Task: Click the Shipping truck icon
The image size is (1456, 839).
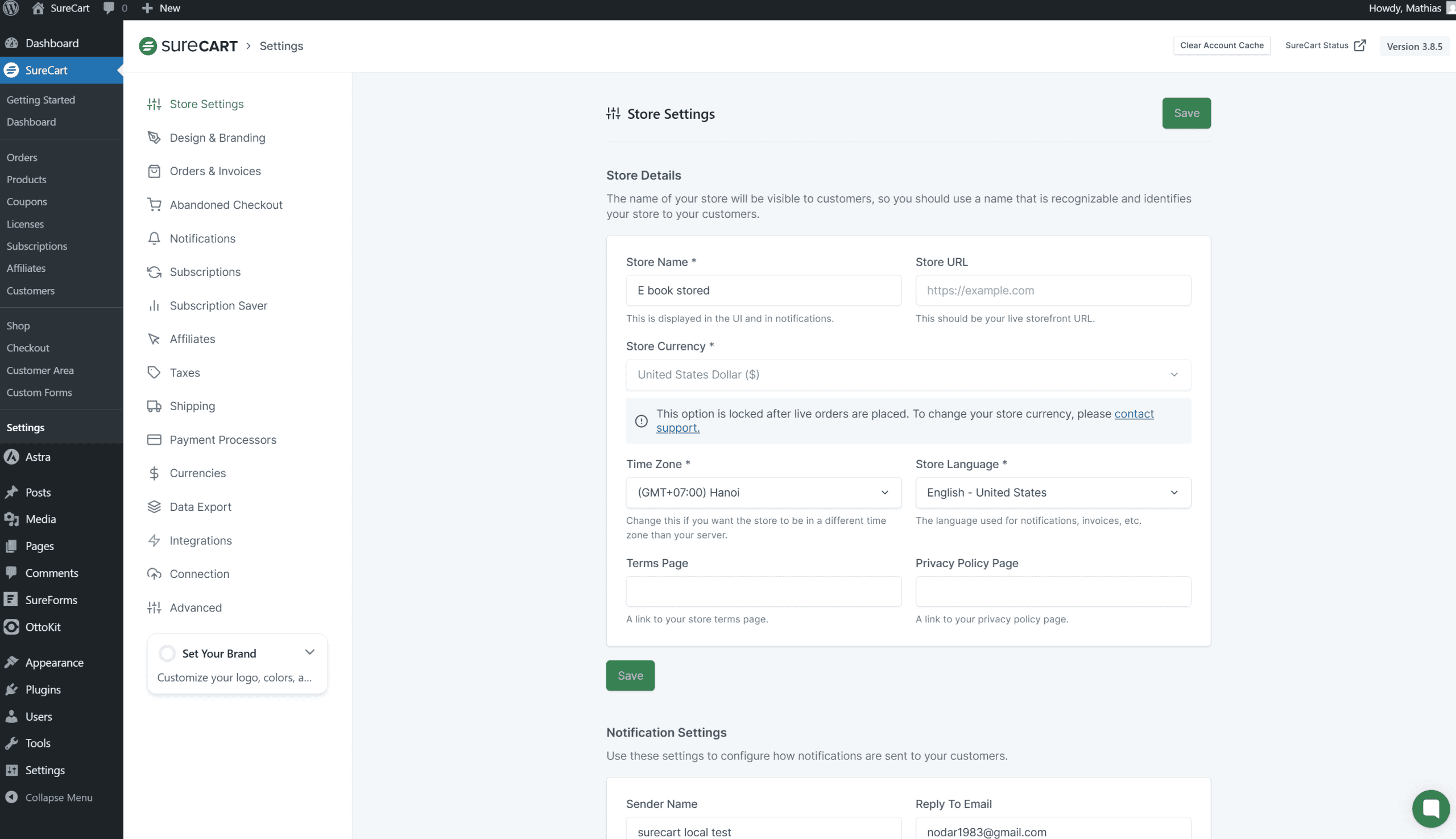Action: [154, 406]
